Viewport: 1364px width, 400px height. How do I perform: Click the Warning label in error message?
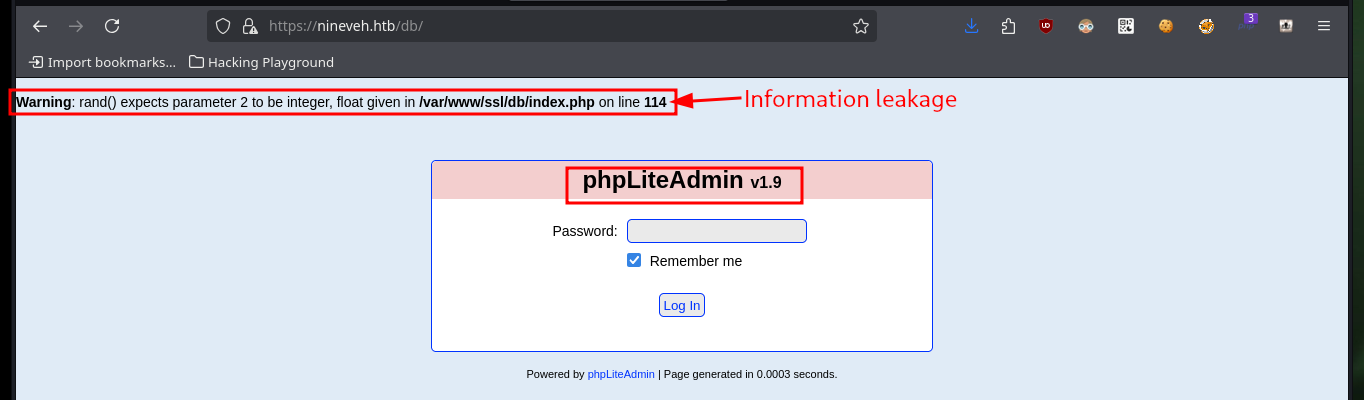coord(44,102)
